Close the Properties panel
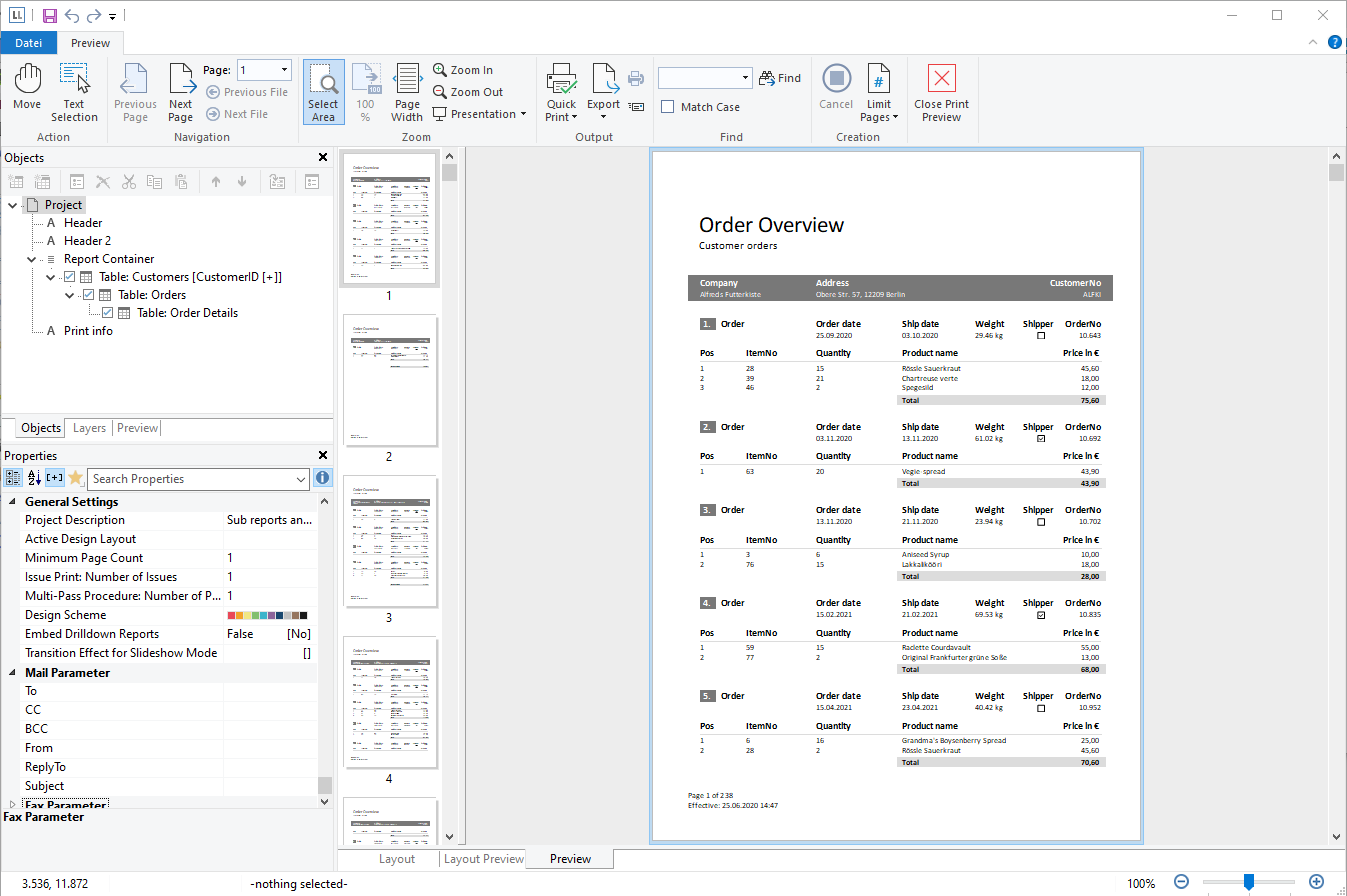The height and width of the screenshot is (896, 1347). click(323, 455)
